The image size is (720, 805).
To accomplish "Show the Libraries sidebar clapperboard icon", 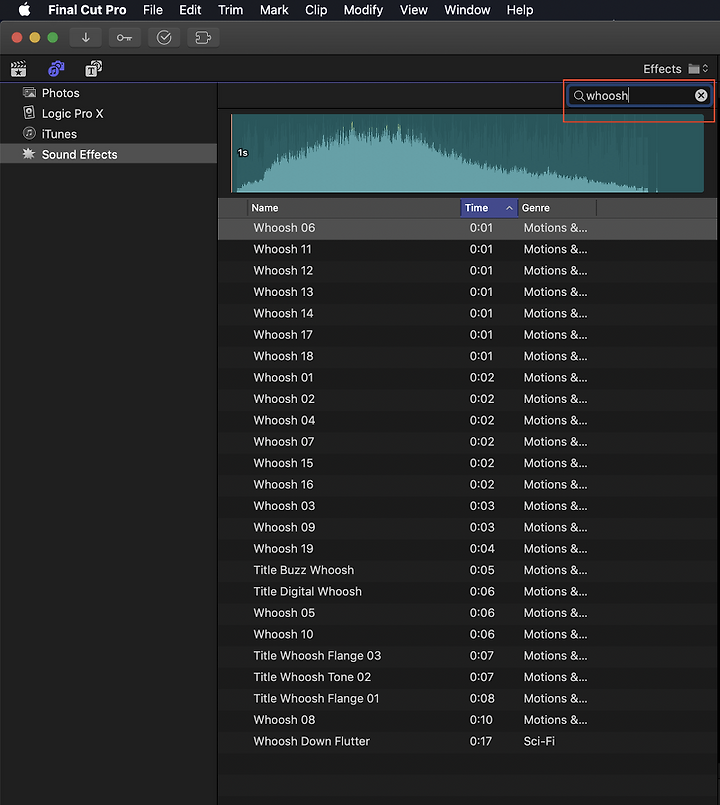I will pyautogui.click(x=18, y=69).
